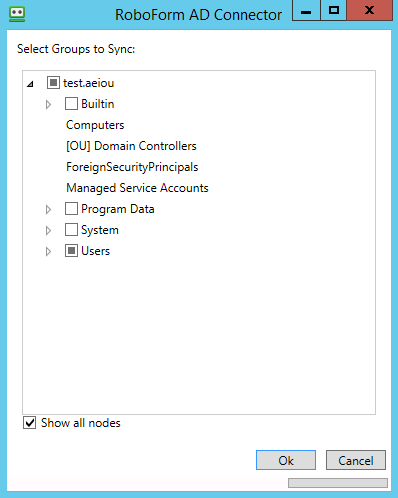The height and width of the screenshot is (498, 398).
Task: Check the Program Data checkbox
Action: [x=71, y=209]
